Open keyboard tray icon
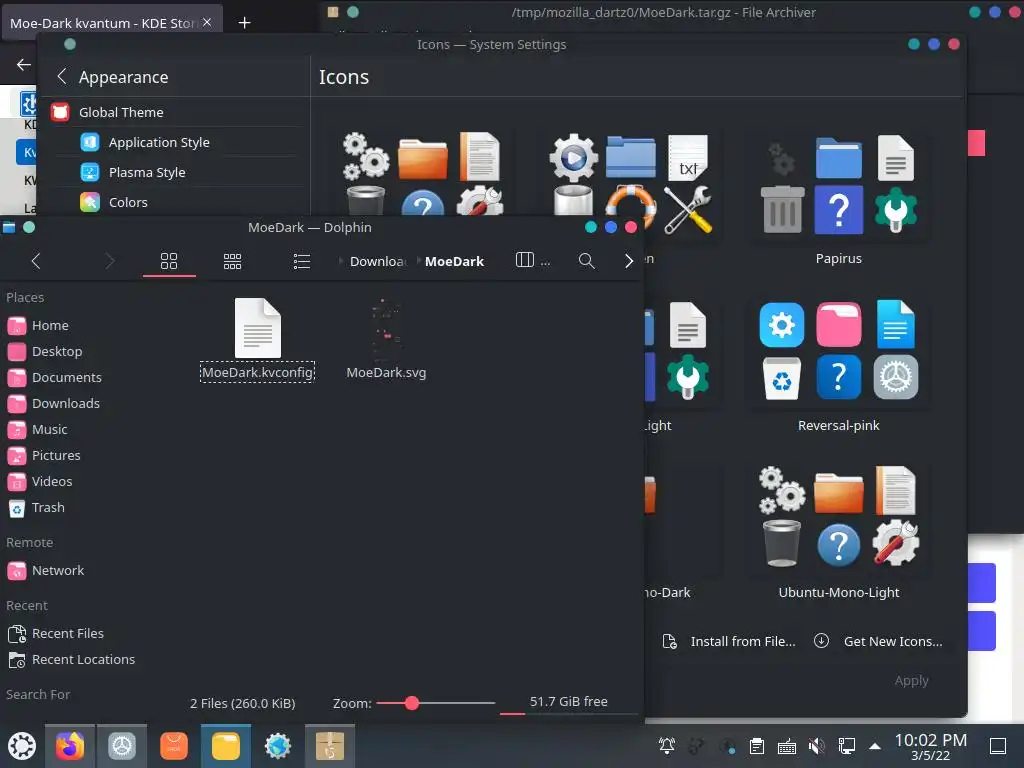Screen dimensions: 1024x768 click(x=787, y=746)
